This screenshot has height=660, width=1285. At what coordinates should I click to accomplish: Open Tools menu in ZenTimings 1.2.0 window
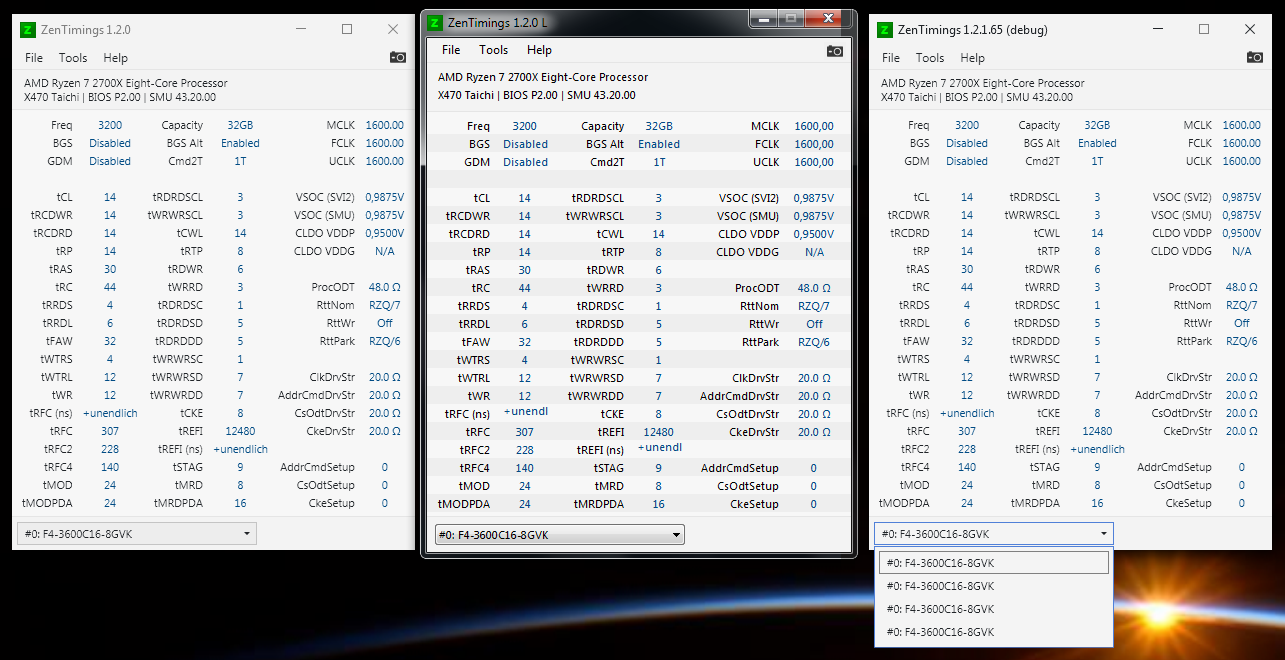tap(73, 58)
